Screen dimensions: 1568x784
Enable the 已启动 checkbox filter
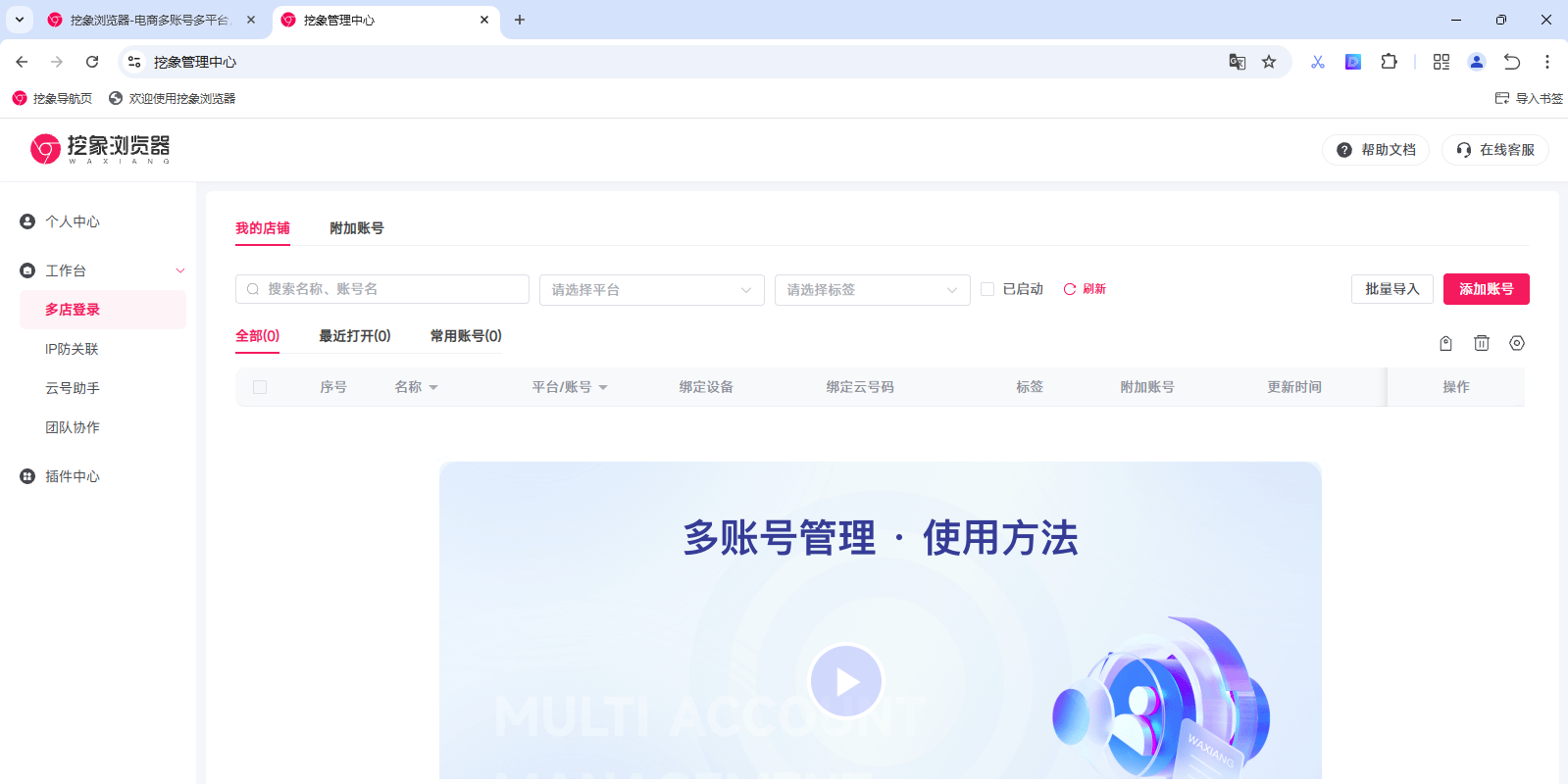point(987,289)
